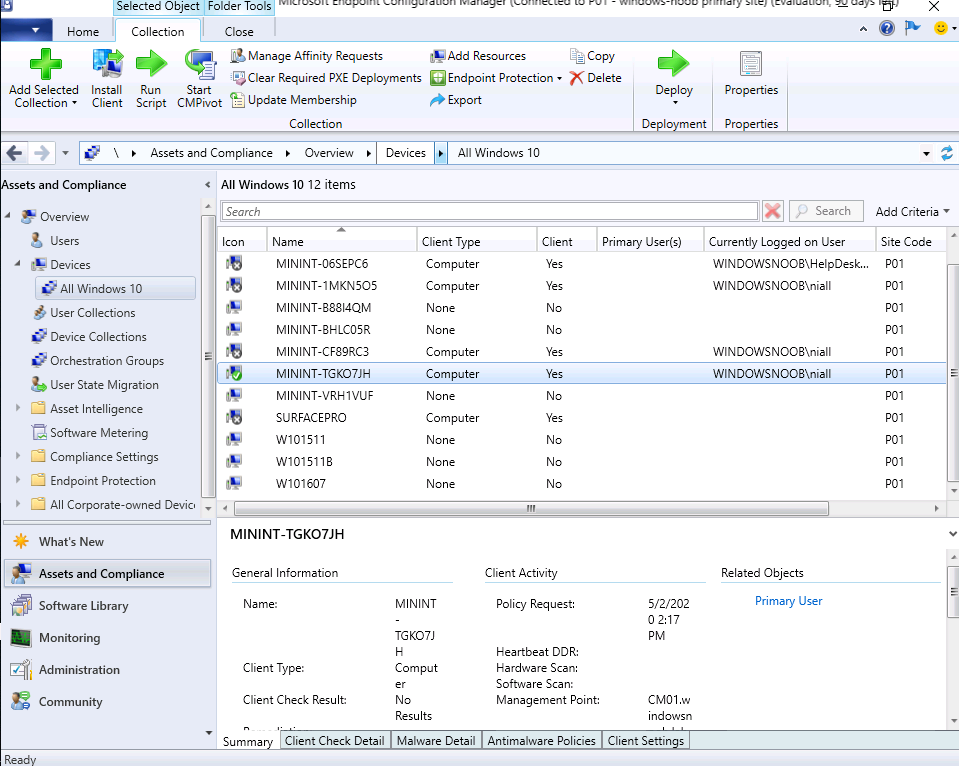Click the Primary User related object link
Screen dimensions: 959x766
pyautogui.click(x=788, y=601)
